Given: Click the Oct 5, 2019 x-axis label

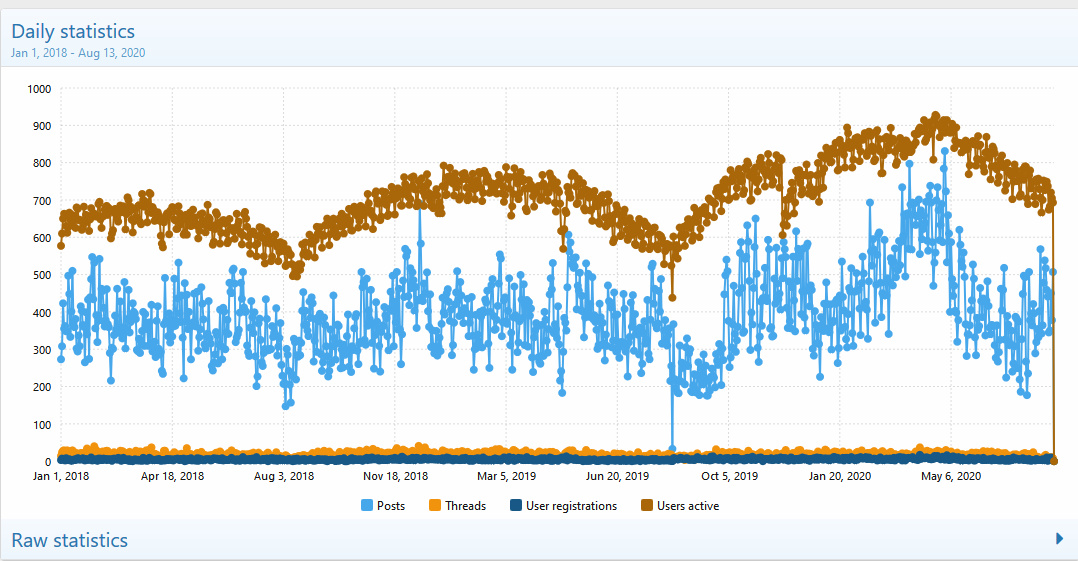Looking at the screenshot, I should click(730, 477).
